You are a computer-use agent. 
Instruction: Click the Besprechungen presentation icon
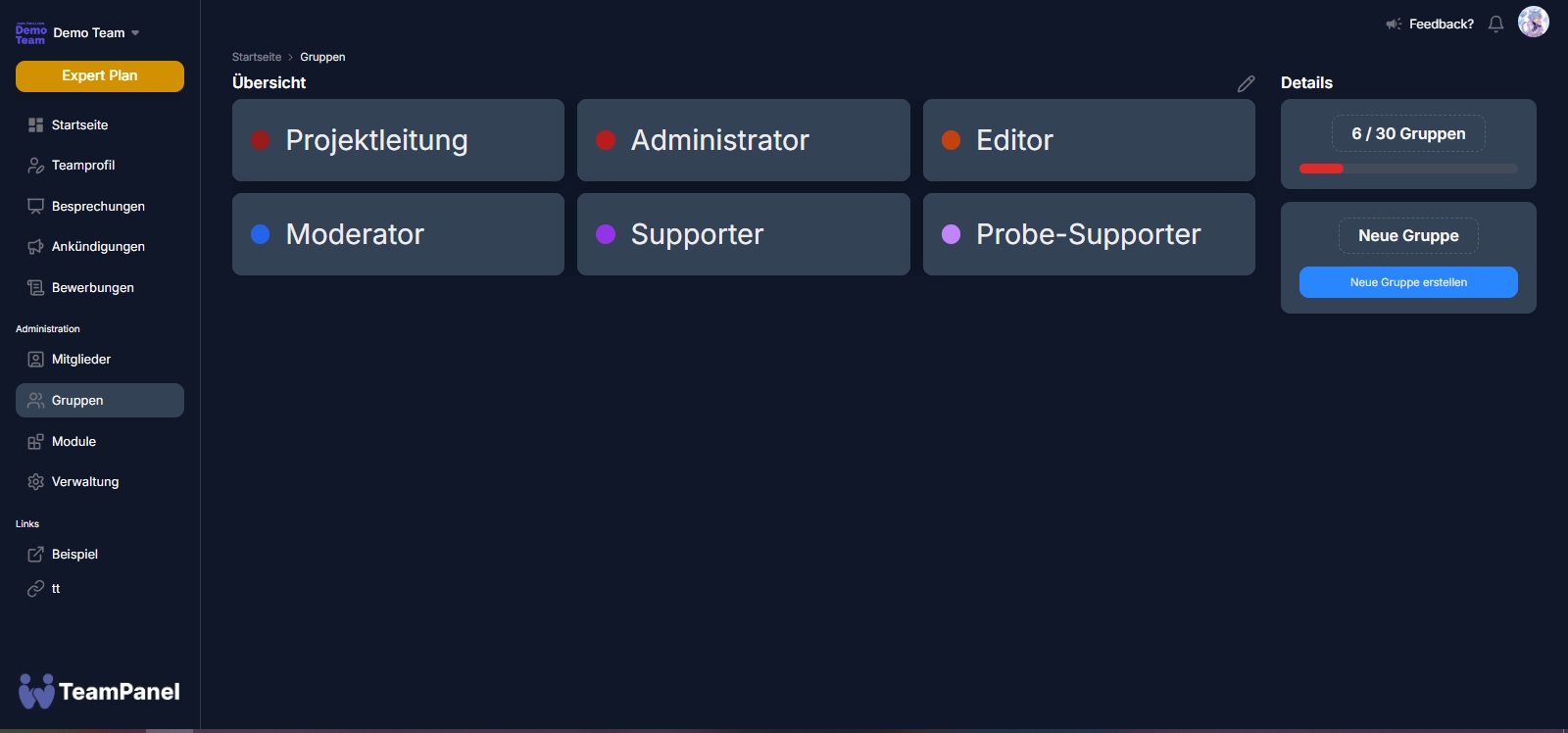click(35, 207)
